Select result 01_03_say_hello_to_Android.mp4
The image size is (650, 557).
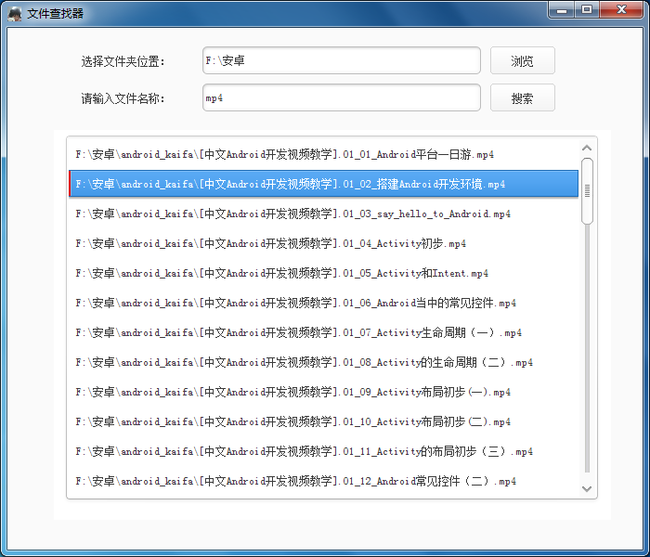click(x=323, y=214)
